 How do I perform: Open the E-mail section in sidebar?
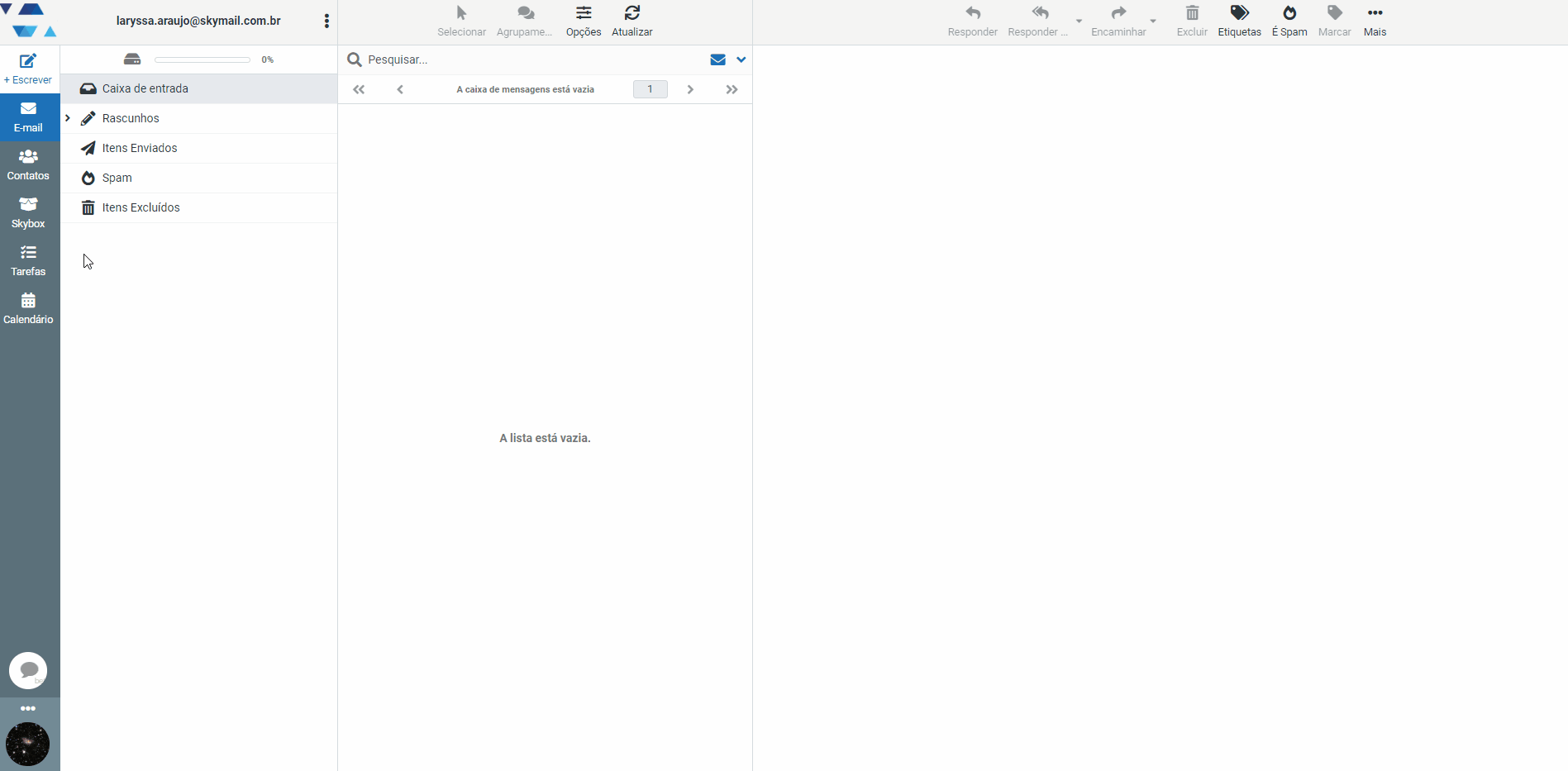pyautogui.click(x=28, y=117)
